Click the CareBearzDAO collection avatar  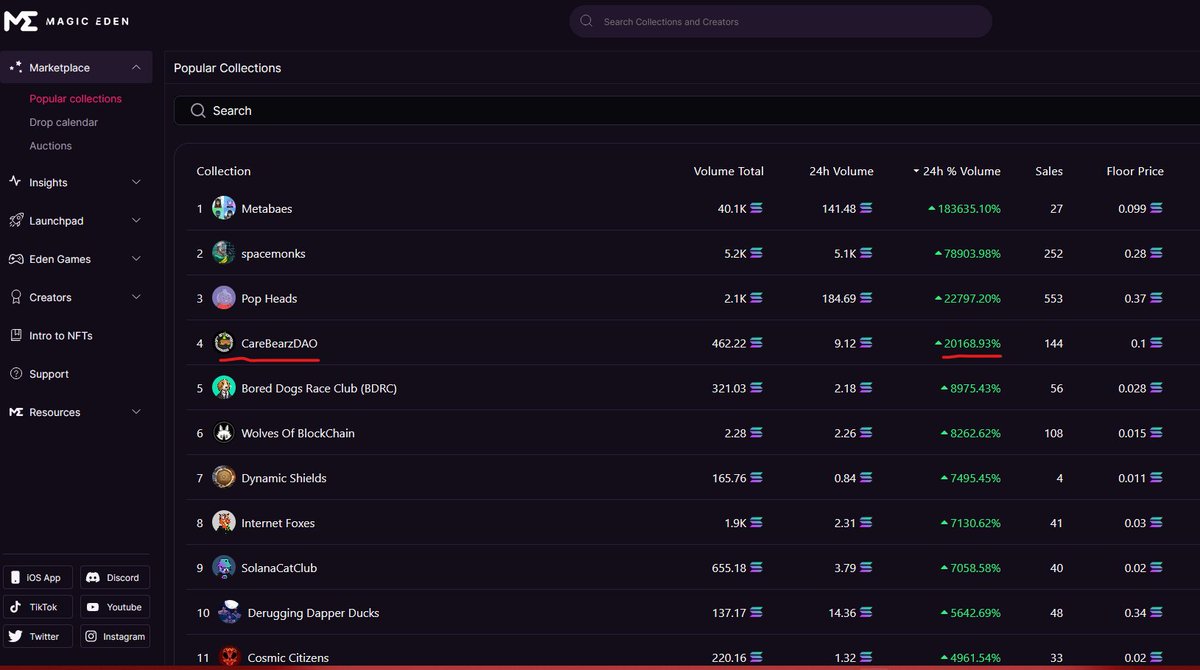[x=224, y=343]
